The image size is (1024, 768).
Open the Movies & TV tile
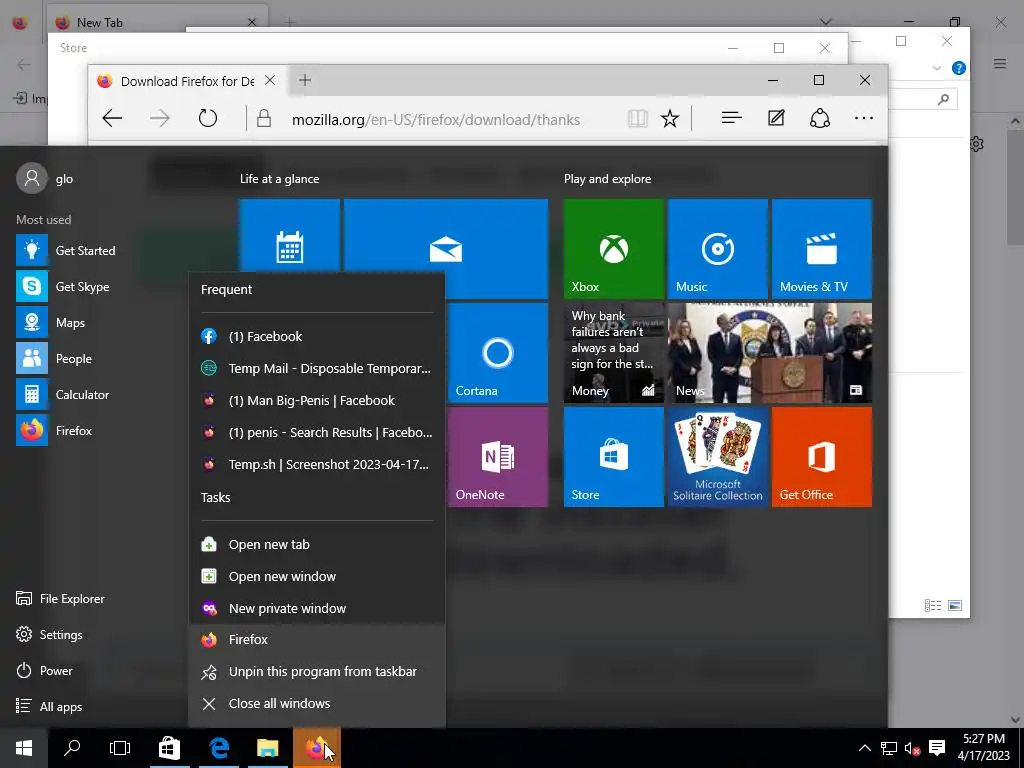pyautogui.click(x=822, y=249)
